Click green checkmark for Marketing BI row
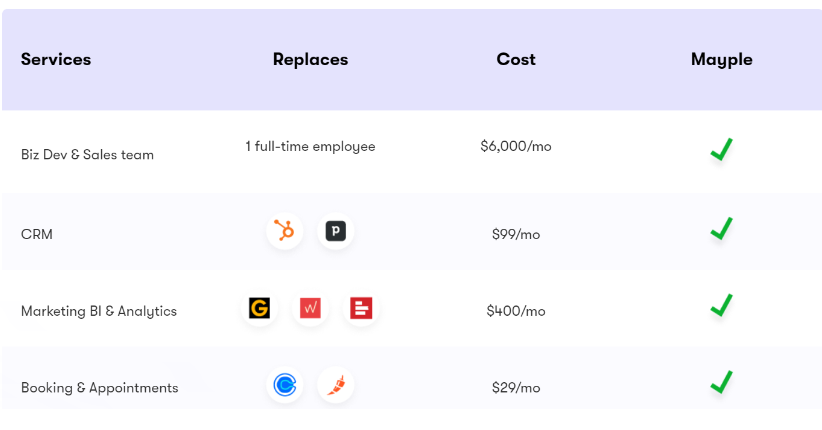 pyautogui.click(x=721, y=305)
